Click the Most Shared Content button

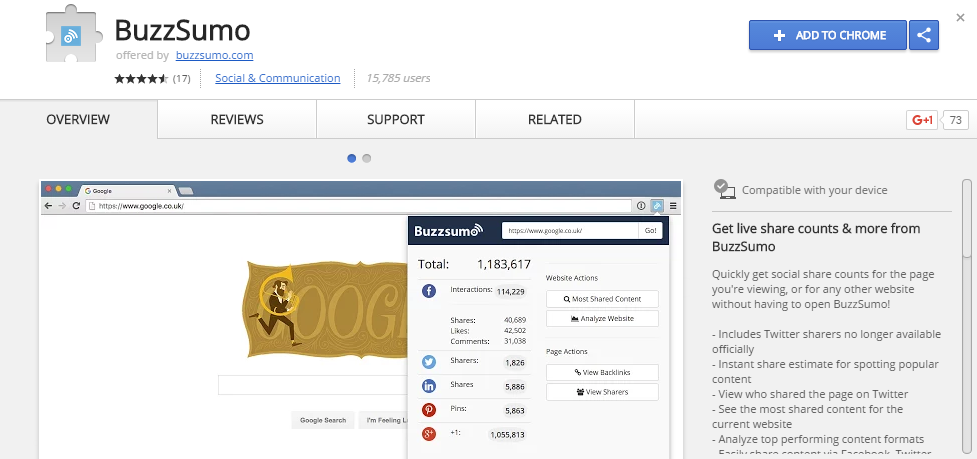(x=602, y=298)
